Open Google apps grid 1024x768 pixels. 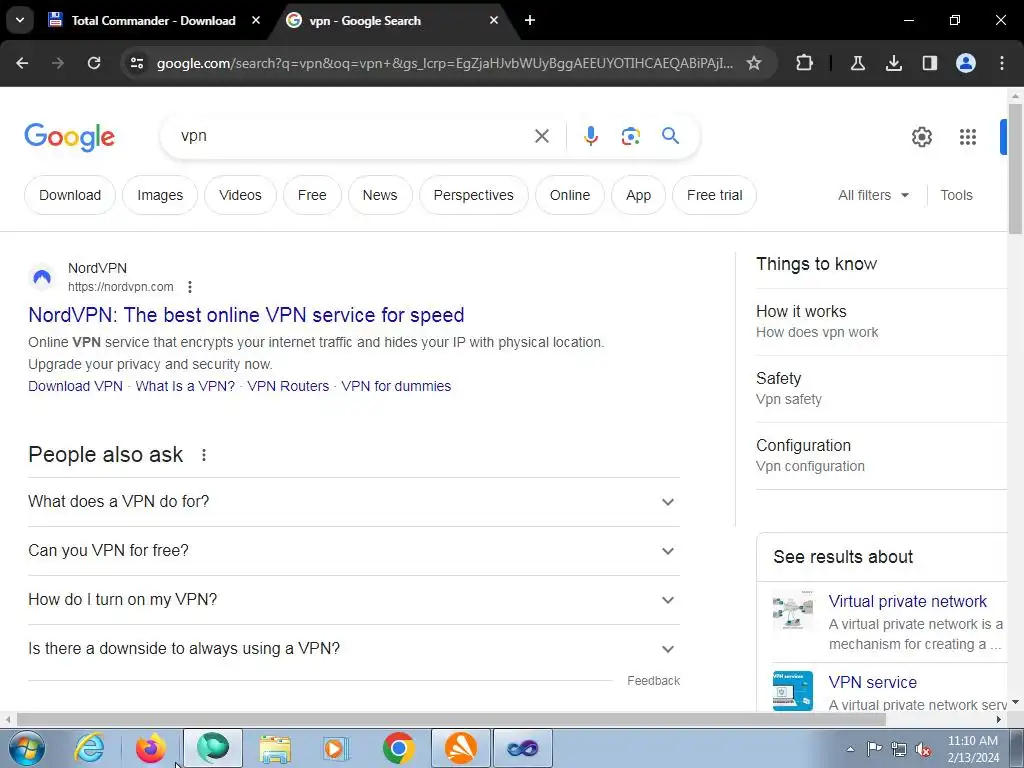(x=967, y=136)
